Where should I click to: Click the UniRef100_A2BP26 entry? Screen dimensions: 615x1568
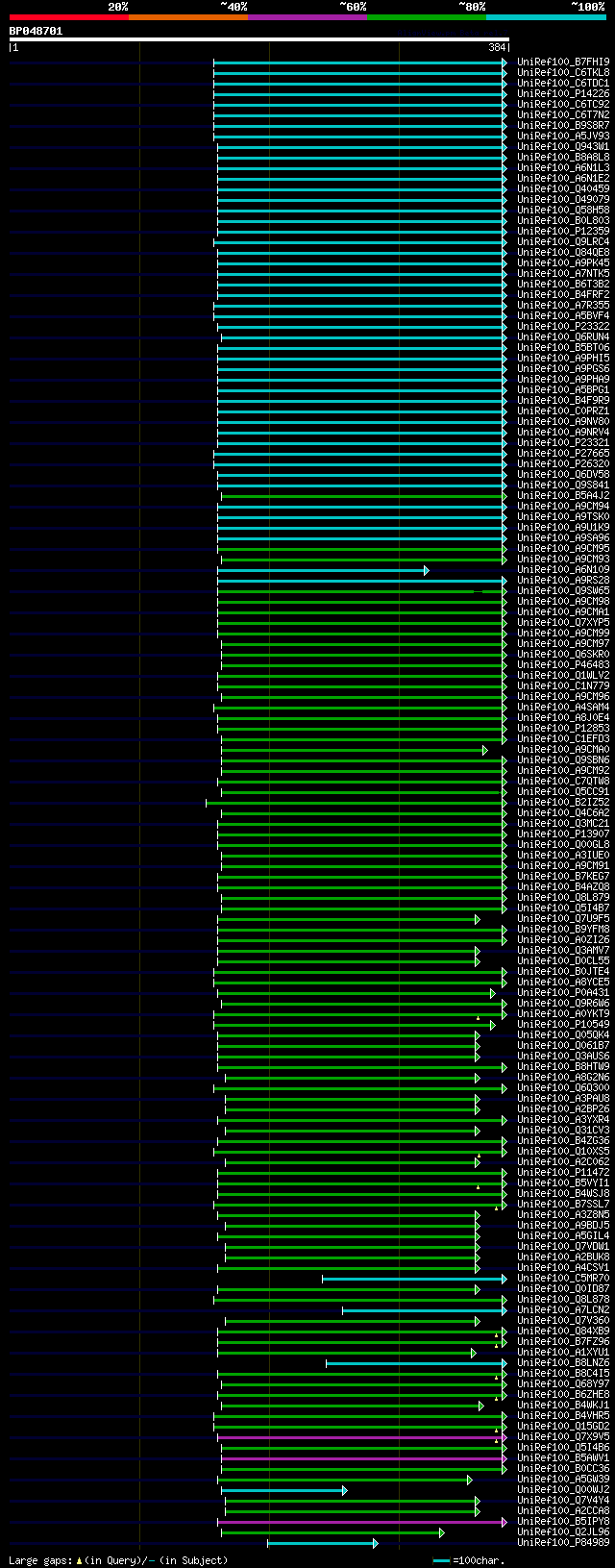pyautogui.click(x=563, y=1108)
